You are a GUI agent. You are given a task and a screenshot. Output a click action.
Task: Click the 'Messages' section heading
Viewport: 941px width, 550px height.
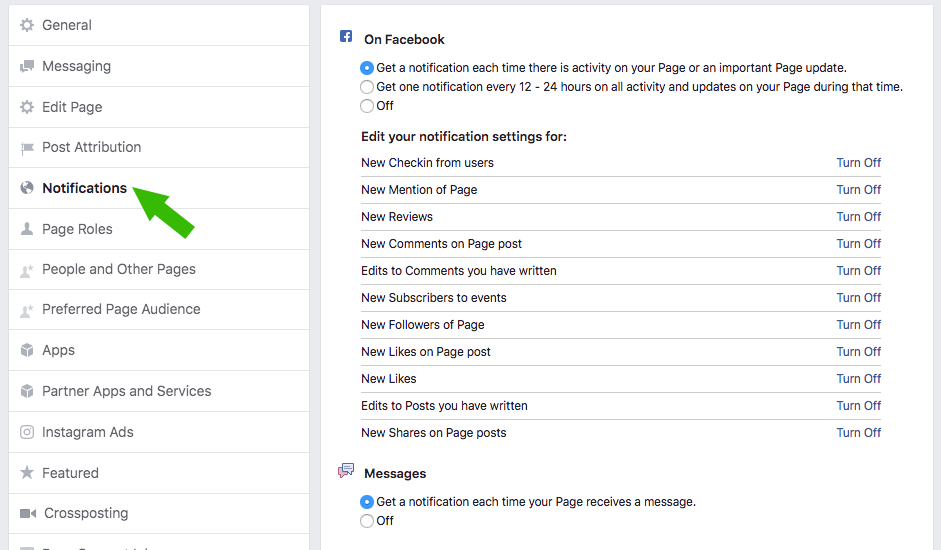click(x=395, y=474)
